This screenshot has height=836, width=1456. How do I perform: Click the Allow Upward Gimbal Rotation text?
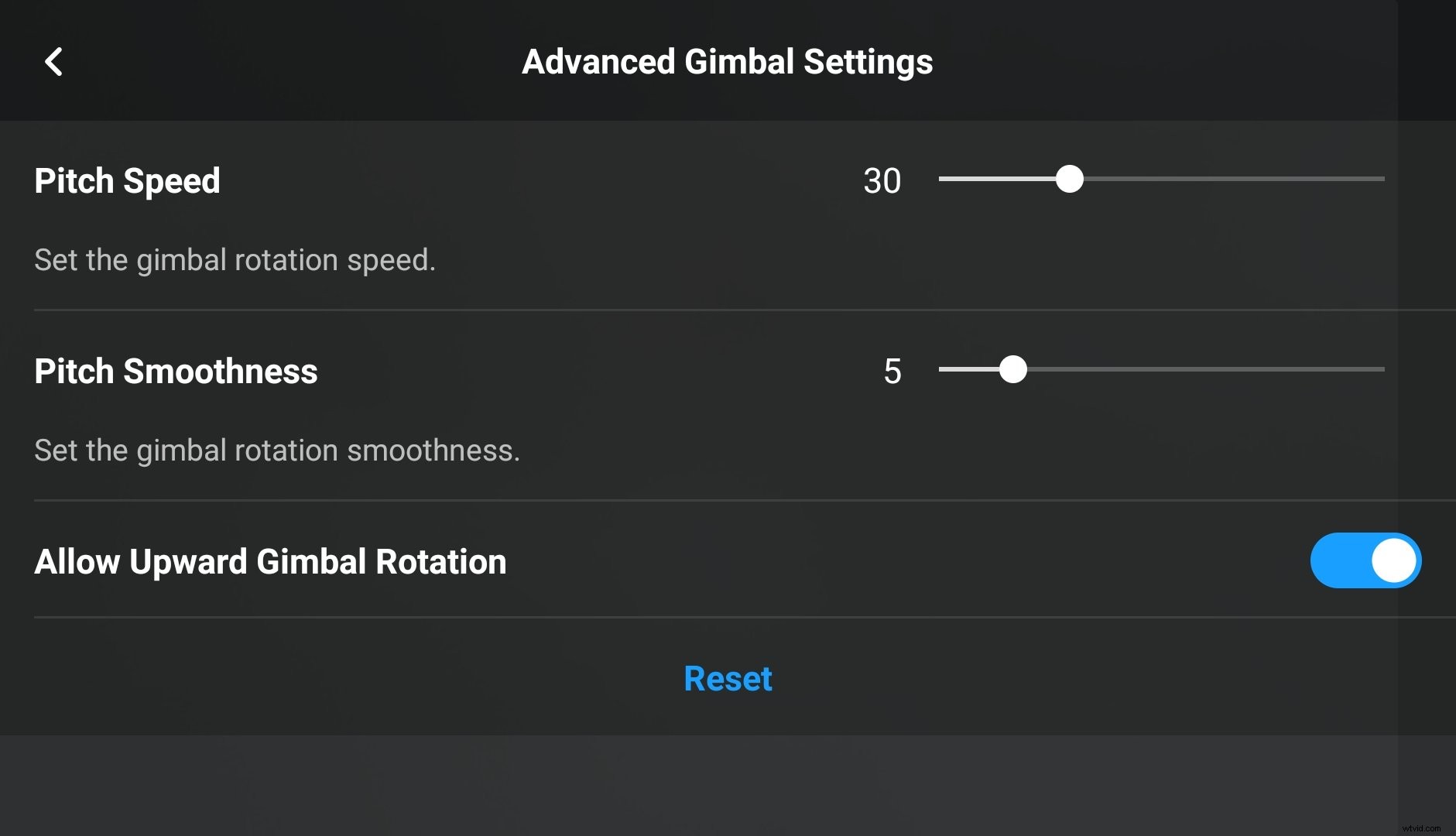270,562
